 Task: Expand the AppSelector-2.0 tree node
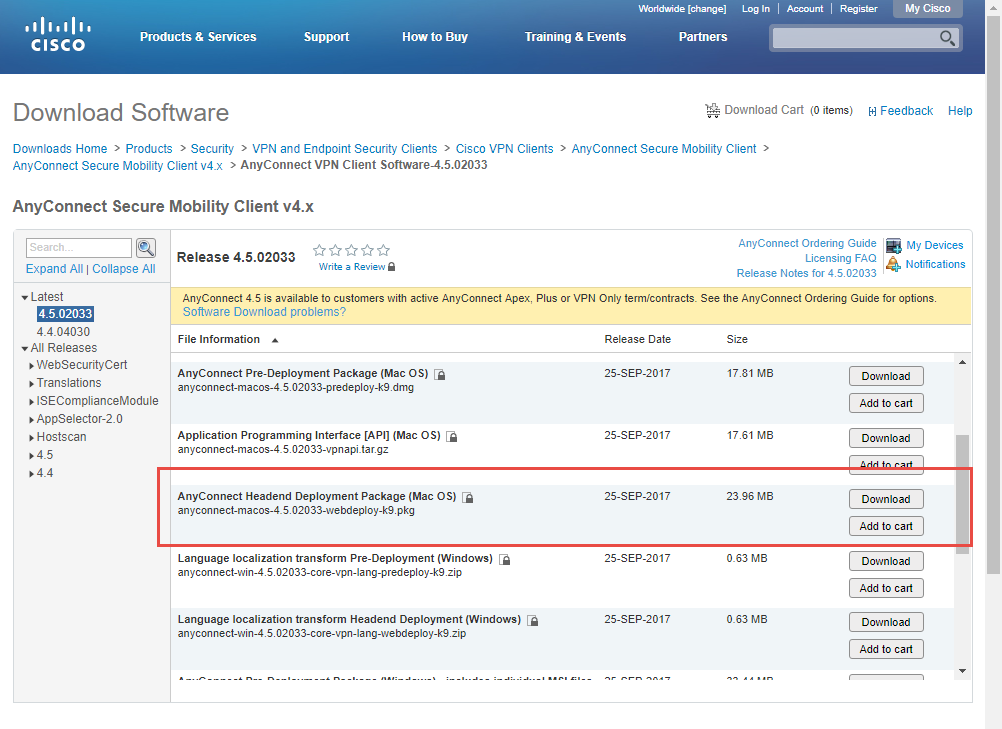tap(31, 419)
